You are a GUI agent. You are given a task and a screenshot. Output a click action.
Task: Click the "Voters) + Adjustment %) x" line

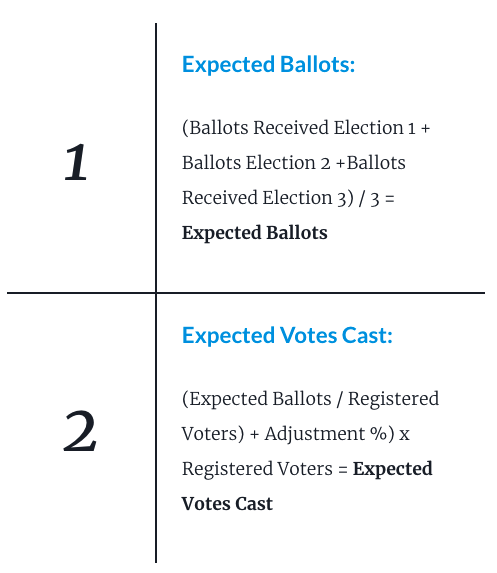coord(296,434)
